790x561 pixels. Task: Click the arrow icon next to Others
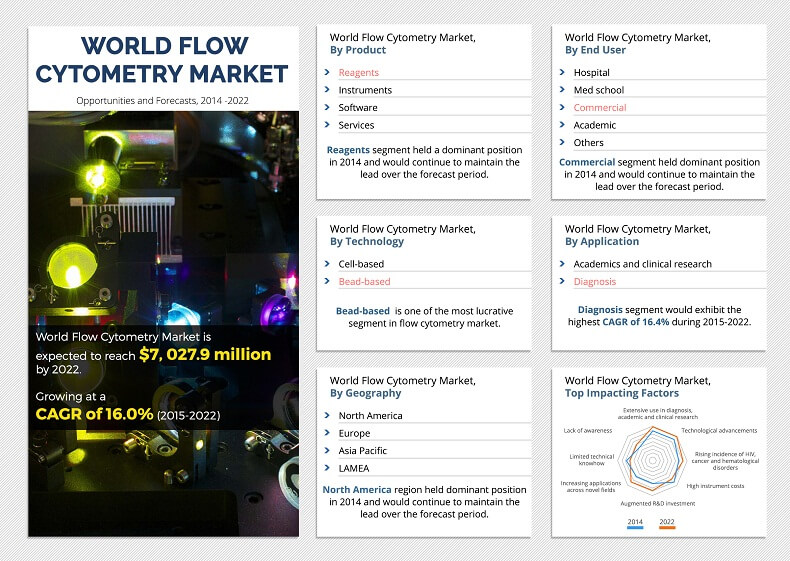[x=562, y=143]
